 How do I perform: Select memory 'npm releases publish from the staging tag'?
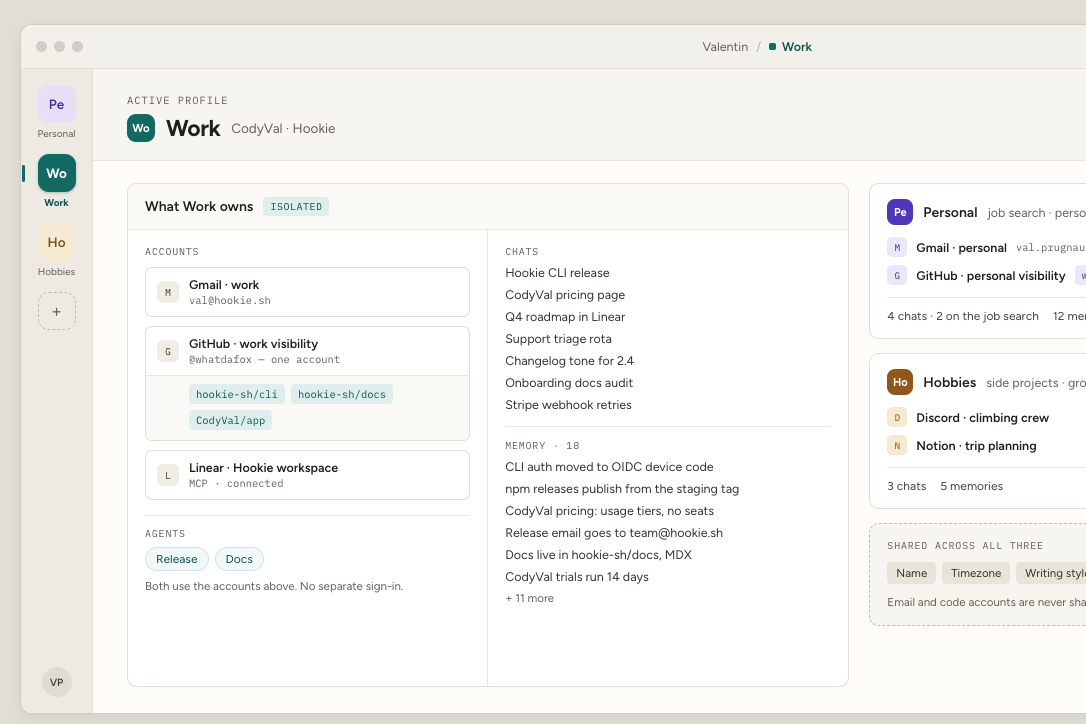click(622, 488)
